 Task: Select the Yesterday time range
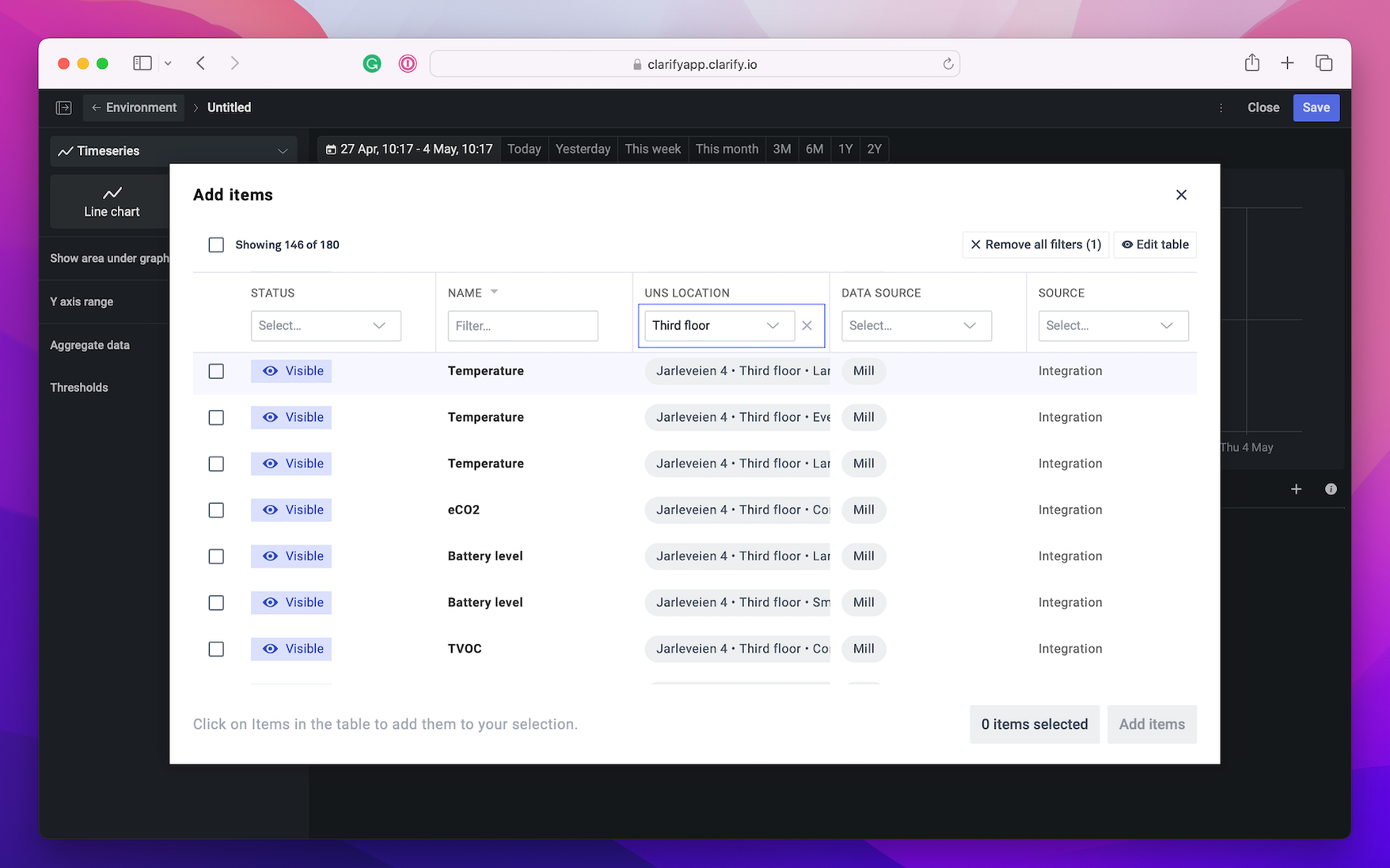(x=583, y=149)
